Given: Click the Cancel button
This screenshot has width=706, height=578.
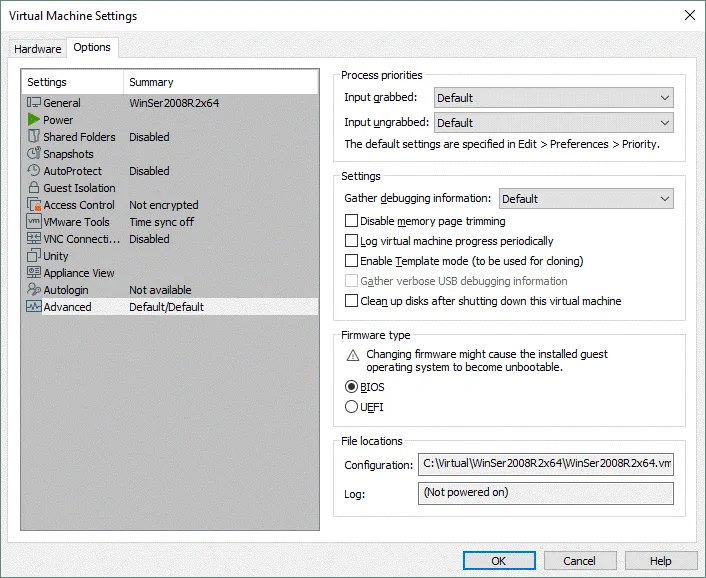Looking at the screenshot, I should 579,561.
